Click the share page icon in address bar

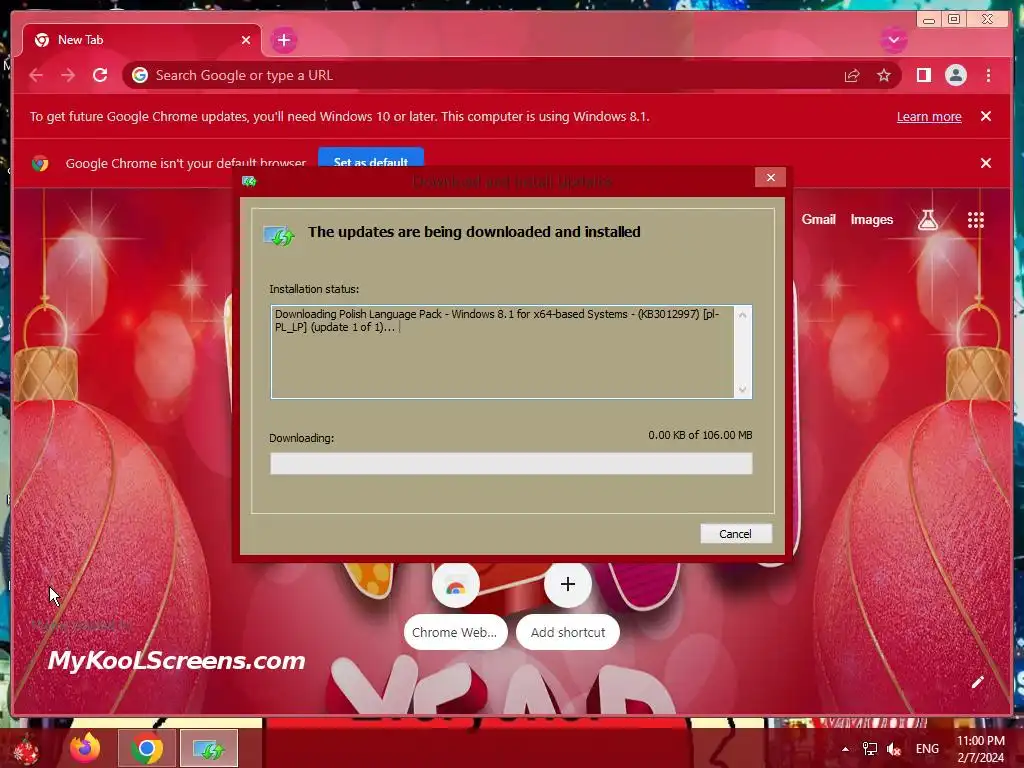852,76
